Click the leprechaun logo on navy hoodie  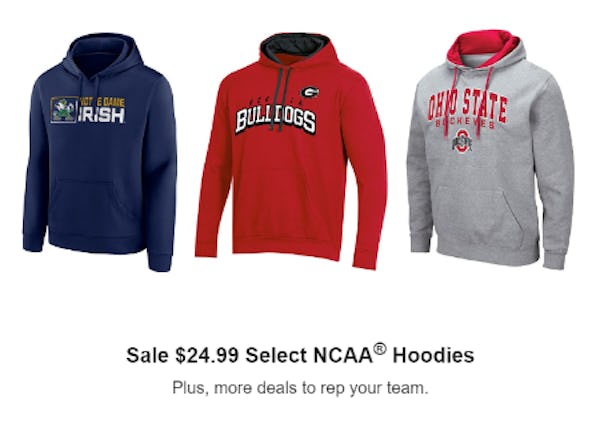tap(64, 109)
